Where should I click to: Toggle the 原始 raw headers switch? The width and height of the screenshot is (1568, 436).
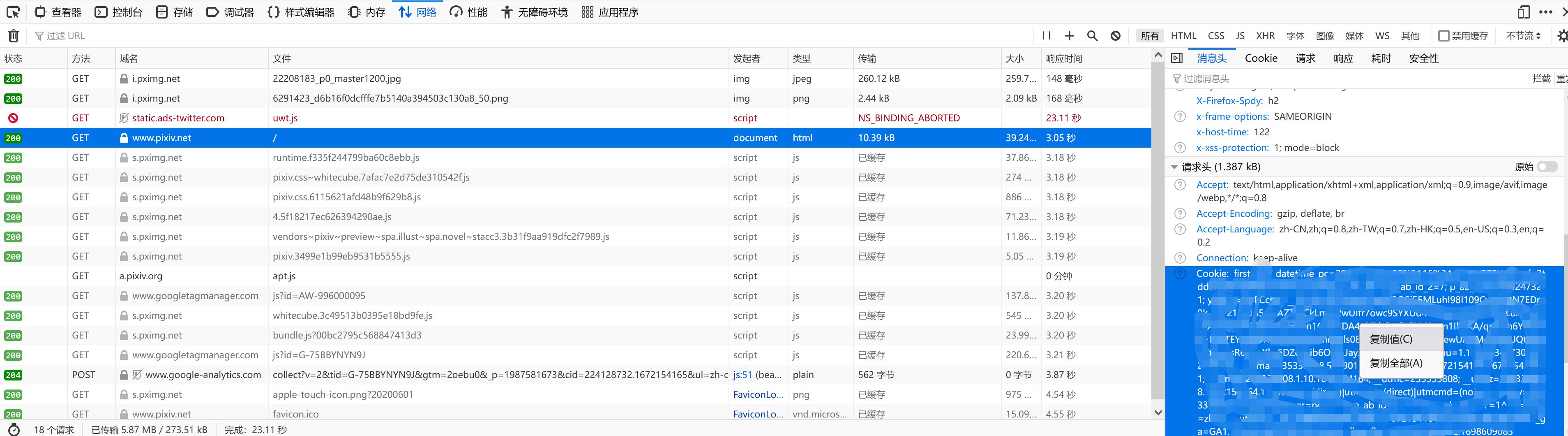coord(1547,167)
